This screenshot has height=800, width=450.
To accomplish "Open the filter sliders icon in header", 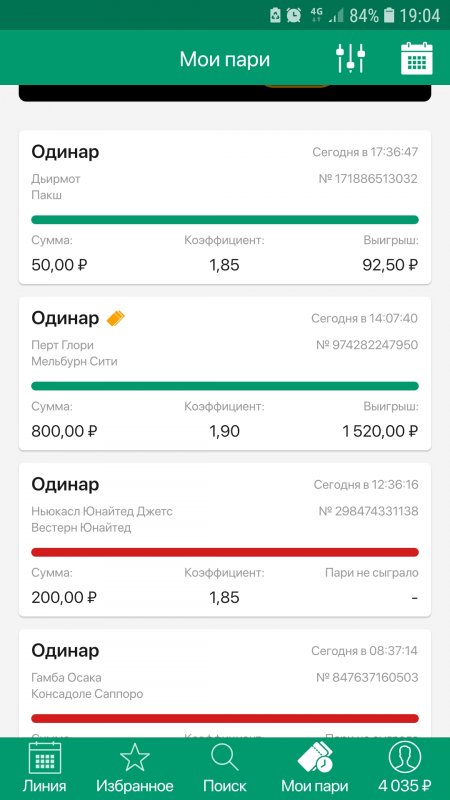I will coord(351,58).
